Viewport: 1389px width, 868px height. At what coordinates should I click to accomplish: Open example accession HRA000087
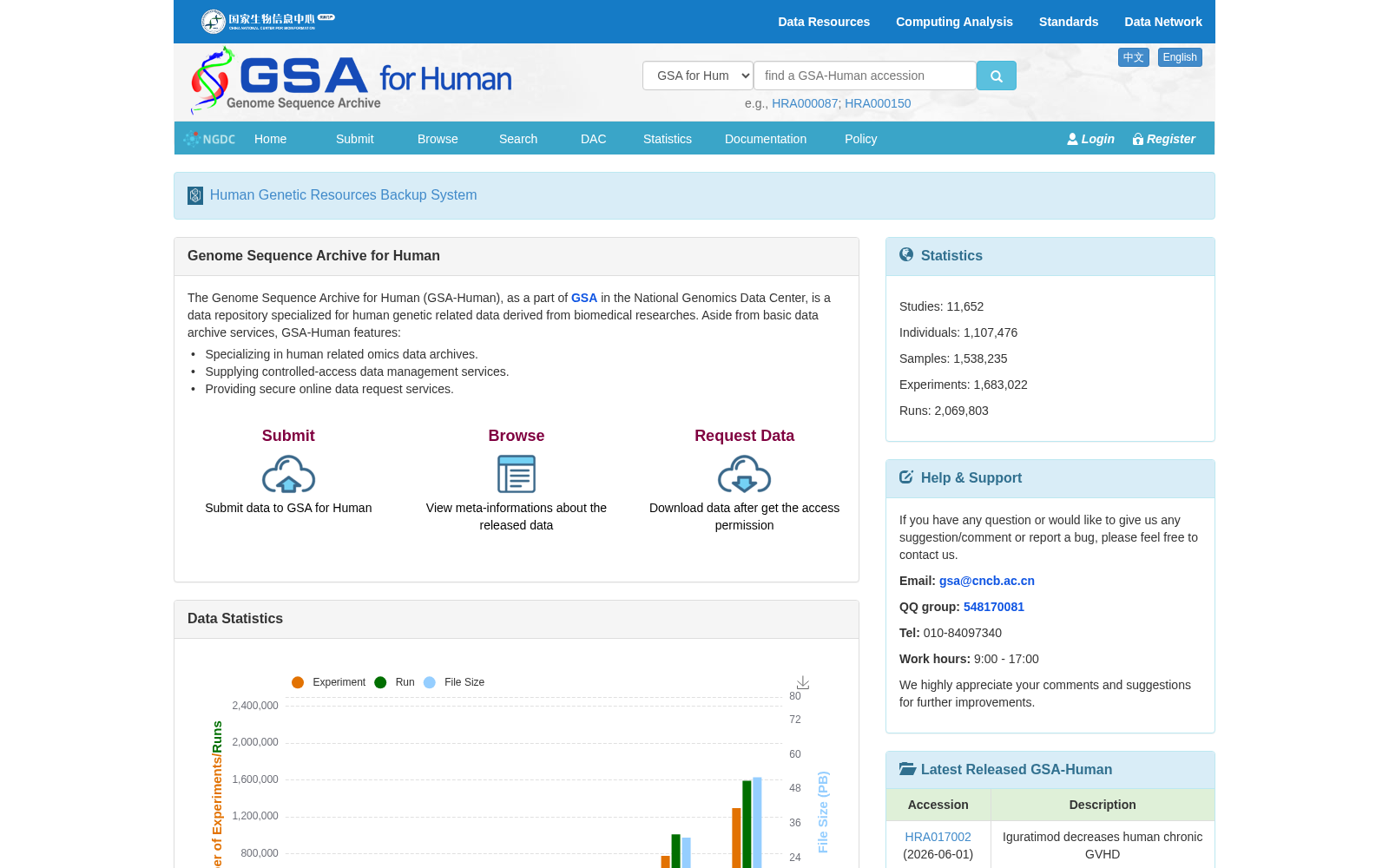point(805,103)
